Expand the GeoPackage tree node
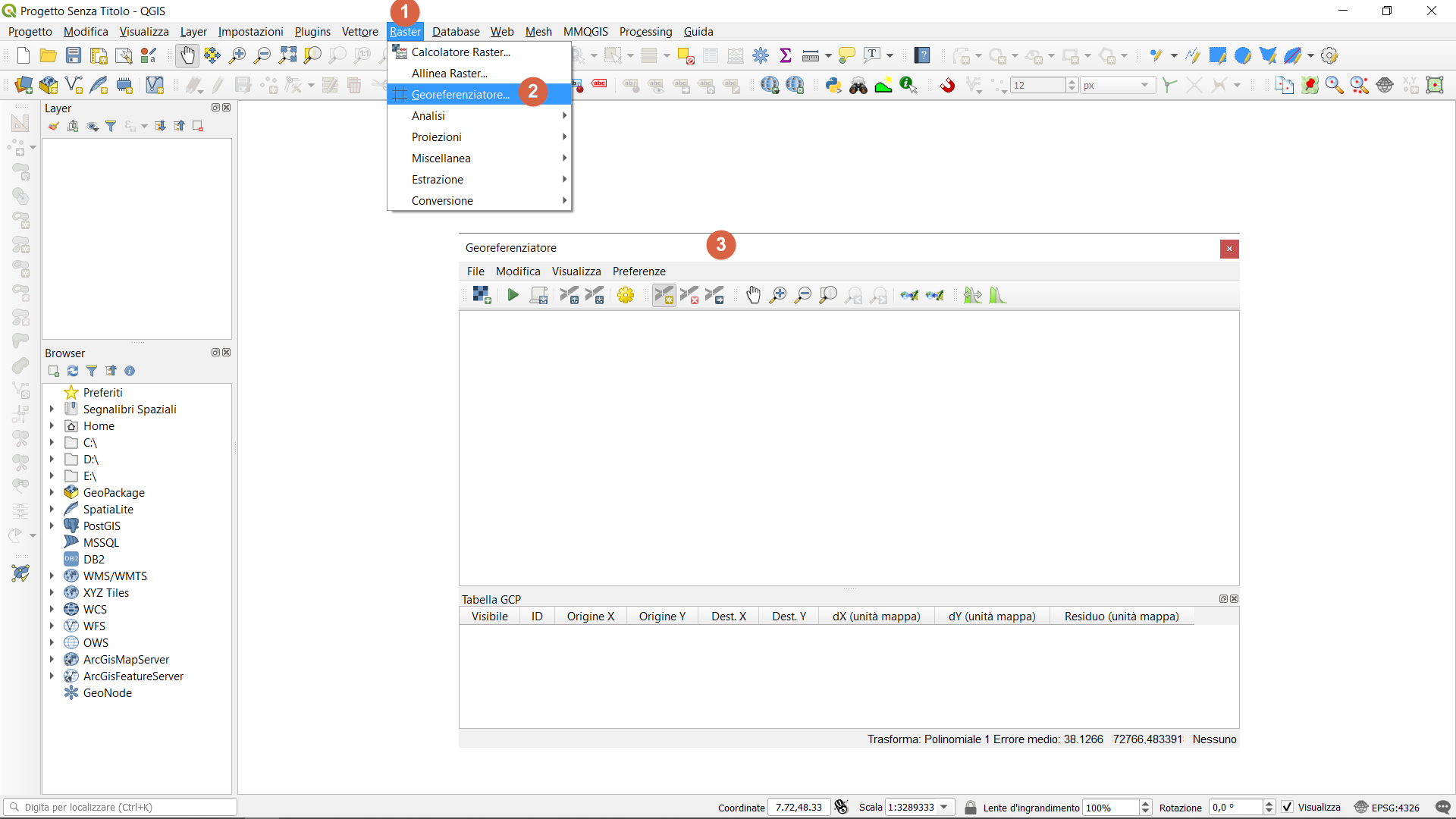 click(52, 492)
